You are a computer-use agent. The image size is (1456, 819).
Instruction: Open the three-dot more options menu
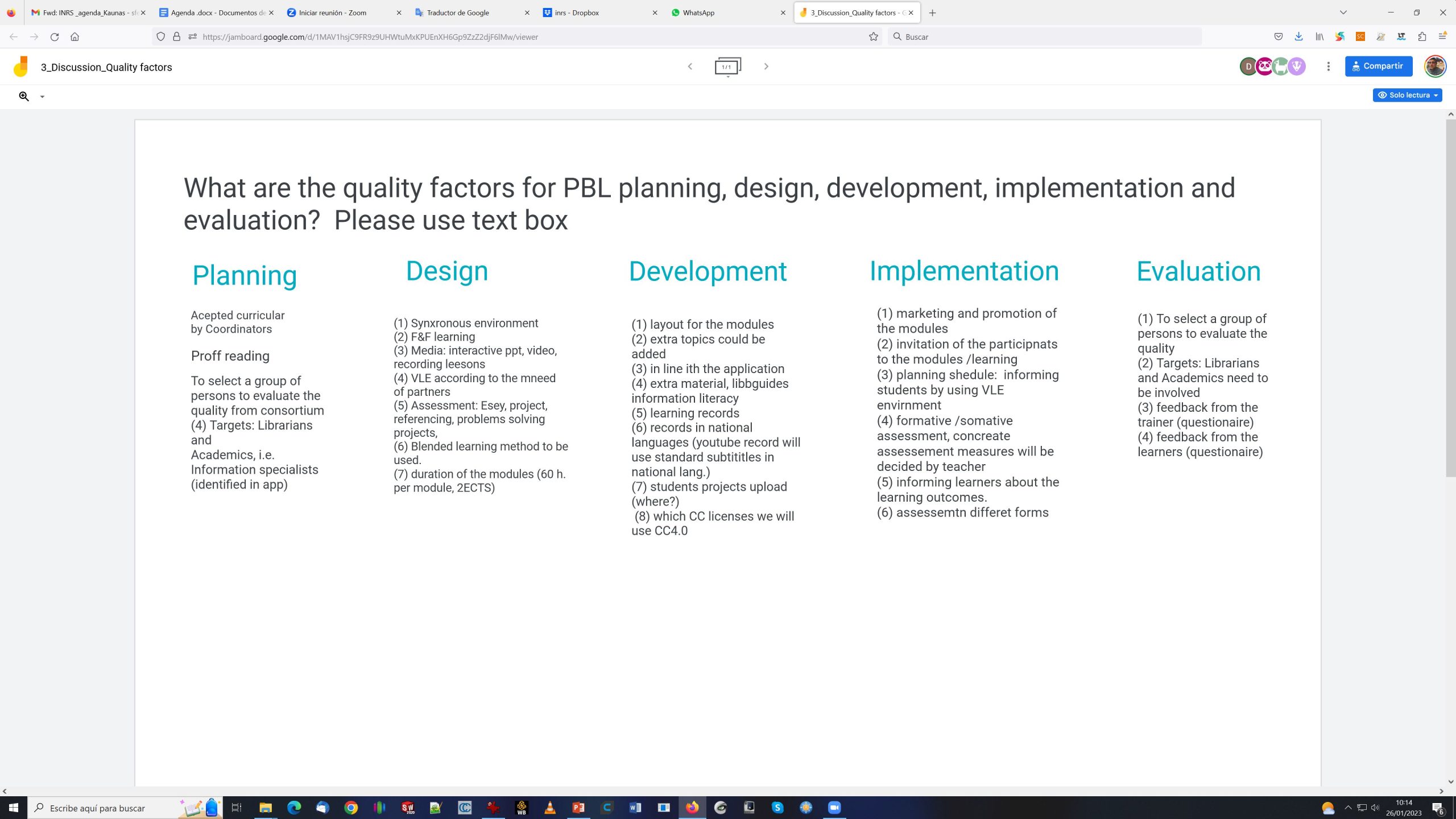click(1328, 67)
